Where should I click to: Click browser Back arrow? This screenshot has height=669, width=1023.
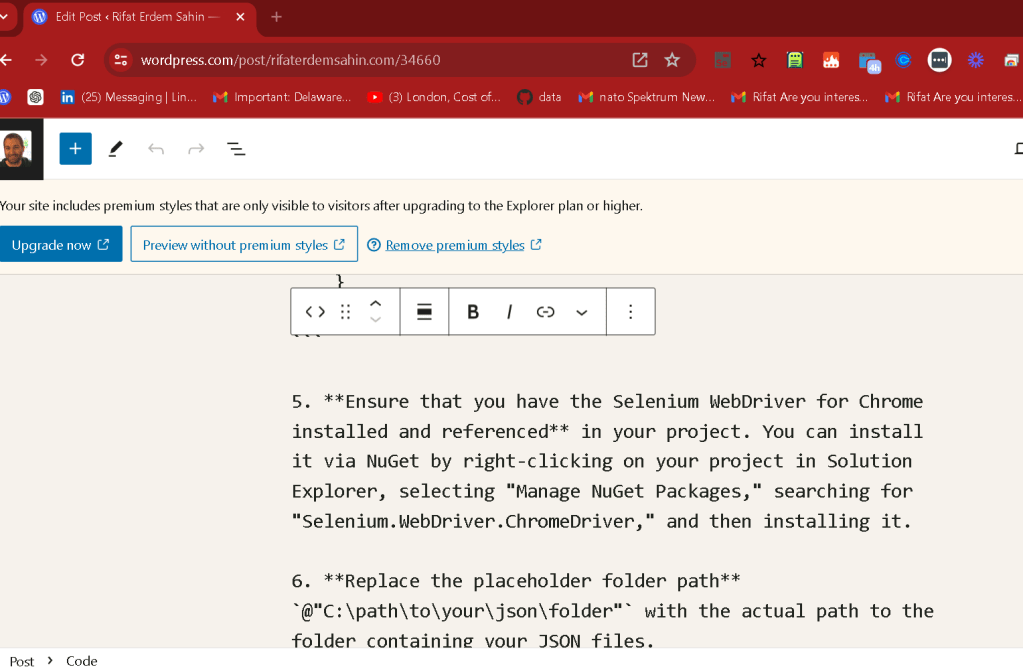(7, 60)
